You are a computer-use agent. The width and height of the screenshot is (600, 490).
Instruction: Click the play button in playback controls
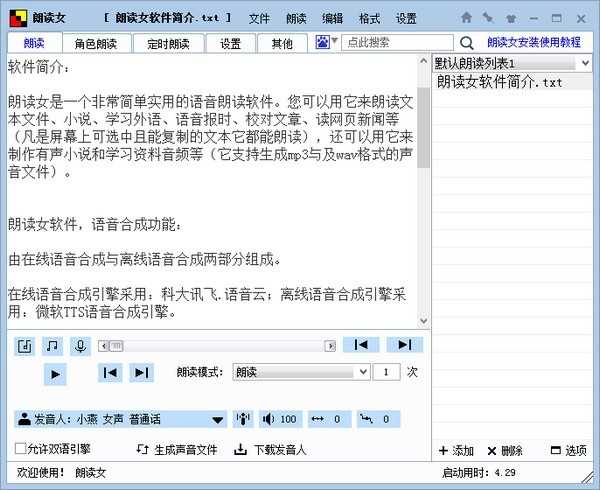pos(56,373)
